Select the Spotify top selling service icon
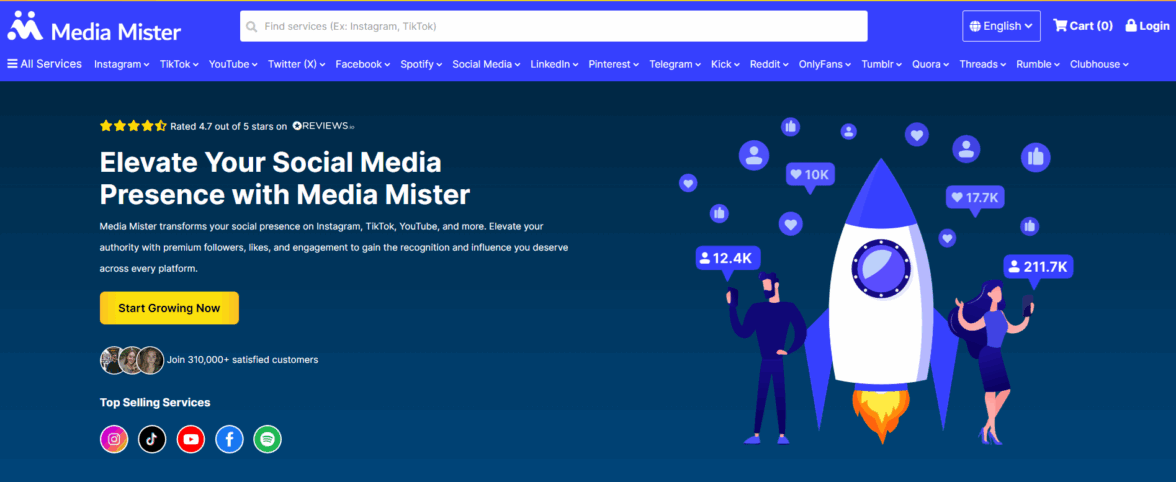Viewport: 1176px width, 482px height. [268, 439]
